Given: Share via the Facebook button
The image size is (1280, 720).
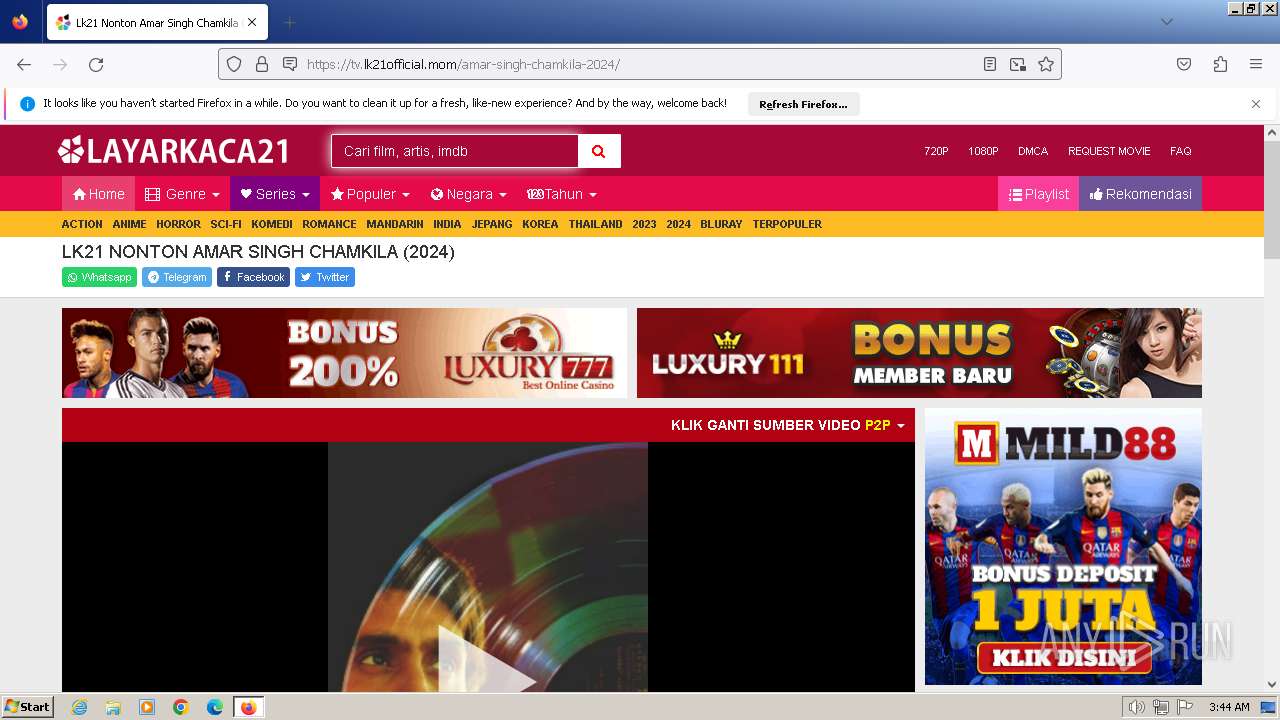Looking at the screenshot, I should click(253, 277).
